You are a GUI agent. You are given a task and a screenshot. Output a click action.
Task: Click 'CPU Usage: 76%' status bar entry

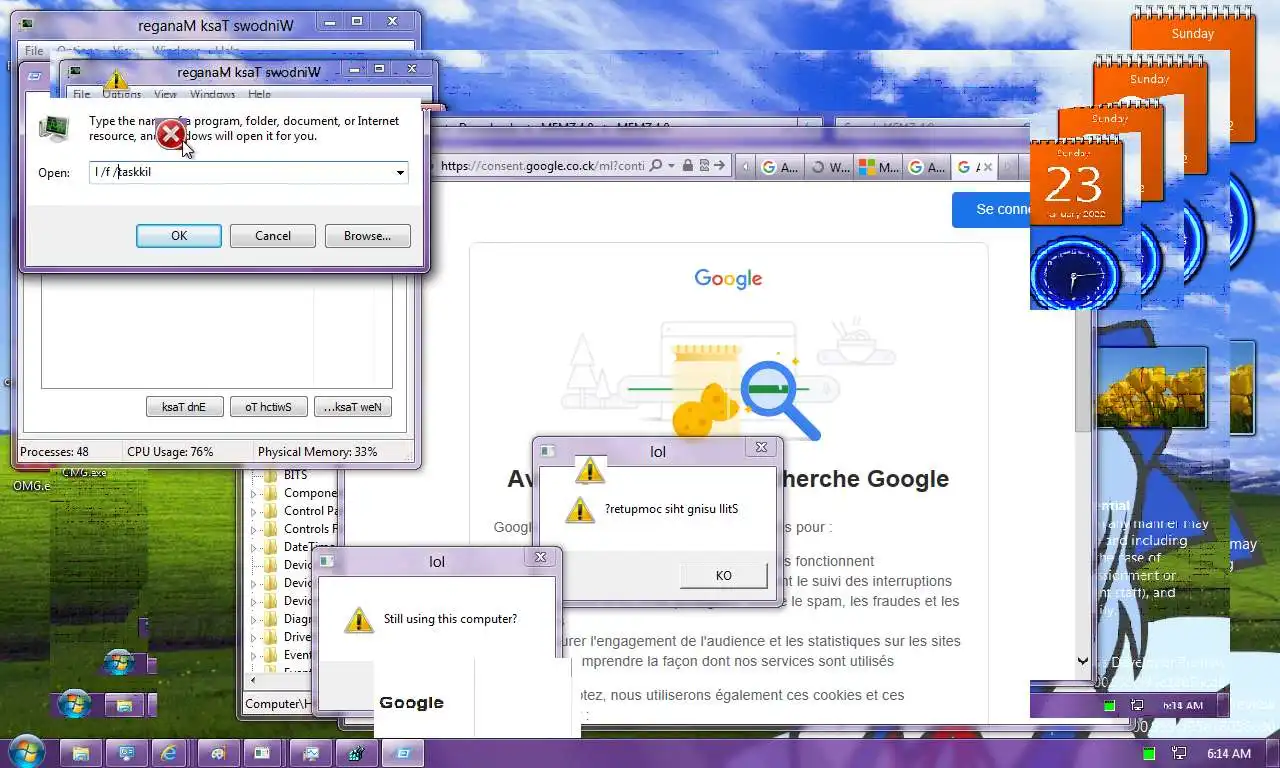point(170,452)
